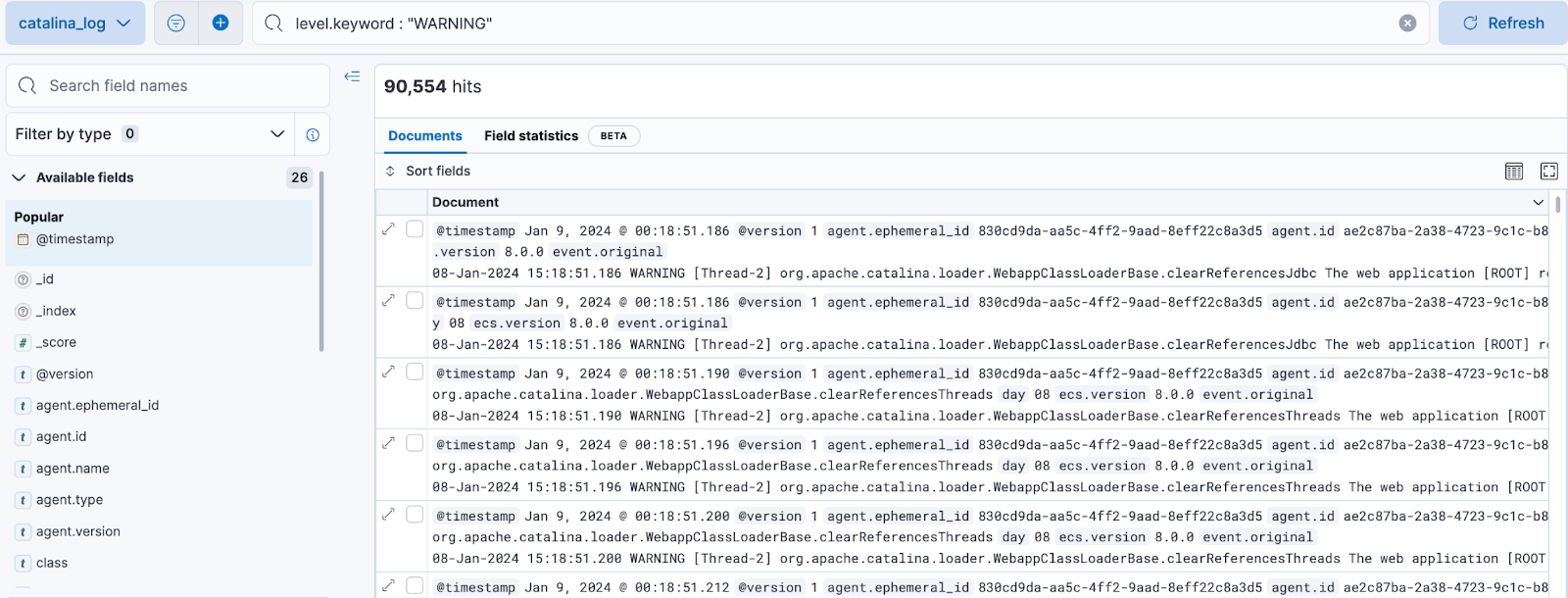Click the 26 available fields count badge
The height and width of the screenshot is (598, 1568).
[x=299, y=177]
